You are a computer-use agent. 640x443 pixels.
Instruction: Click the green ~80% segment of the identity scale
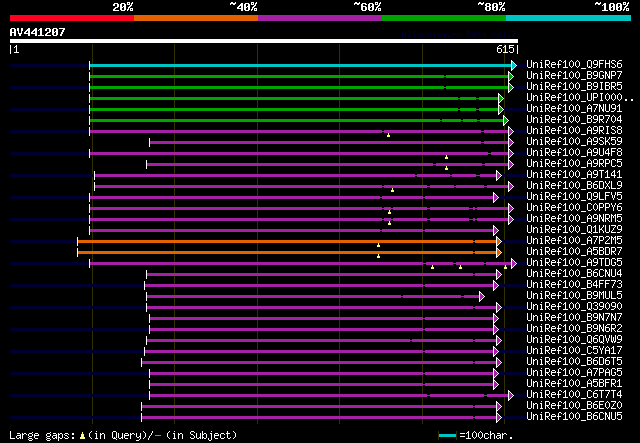tap(443, 17)
